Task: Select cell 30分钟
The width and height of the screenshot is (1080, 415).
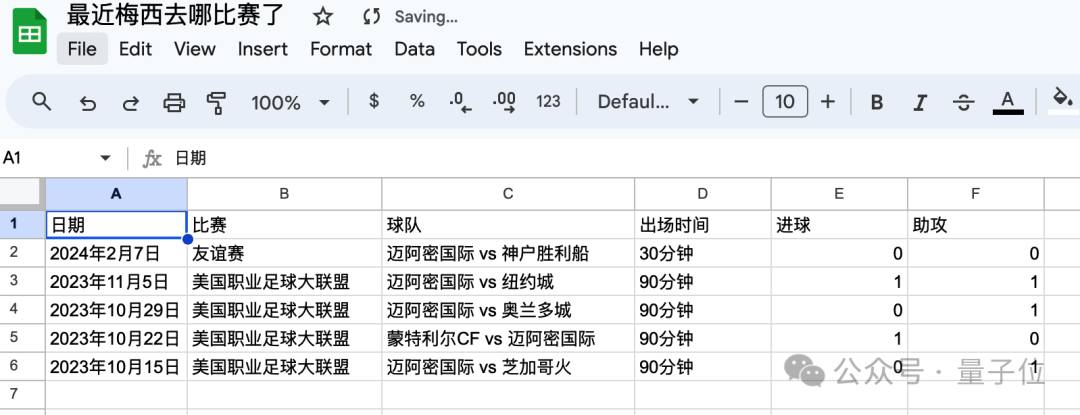Action: [703, 253]
